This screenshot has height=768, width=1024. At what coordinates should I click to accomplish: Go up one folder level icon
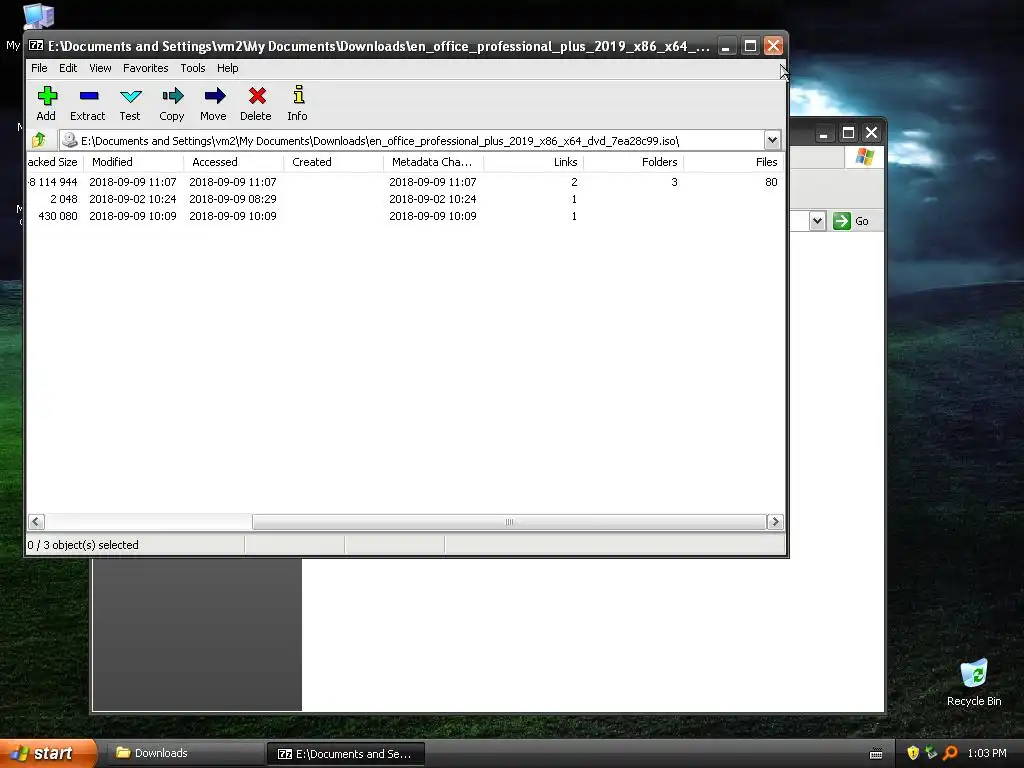[39, 140]
